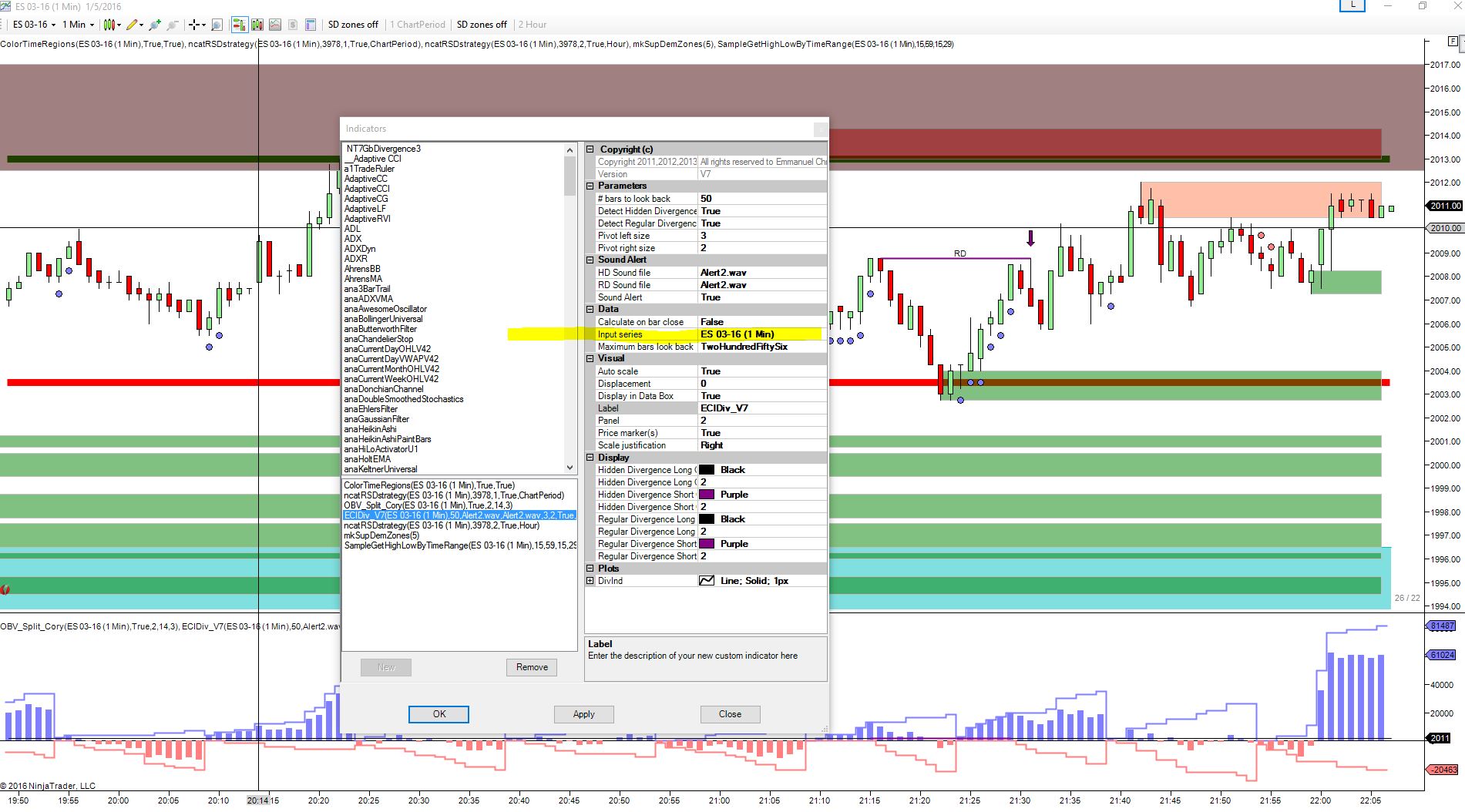Image resolution: width=1465 pixels, height=812 pixels.
Task: Select anaKeltnerUniversal in indicator list
Action: click(381, 469)
